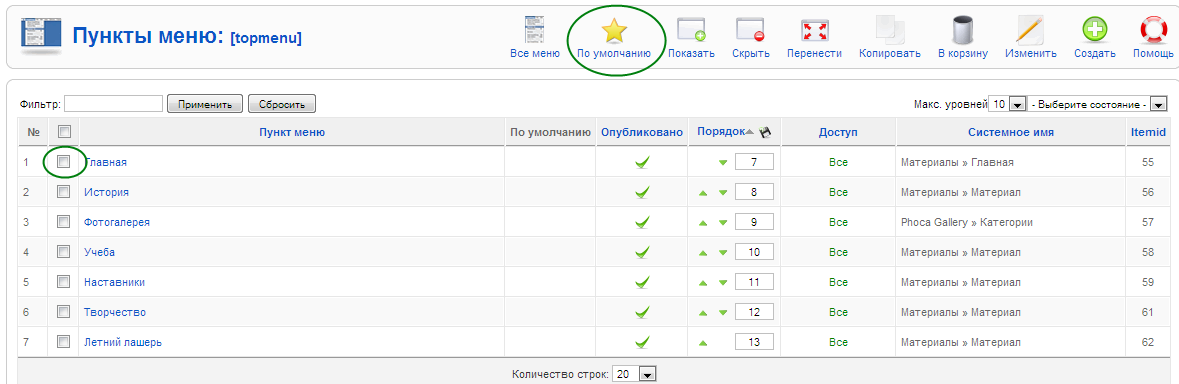Sort by Опубликовано column header

coord(641,132)
